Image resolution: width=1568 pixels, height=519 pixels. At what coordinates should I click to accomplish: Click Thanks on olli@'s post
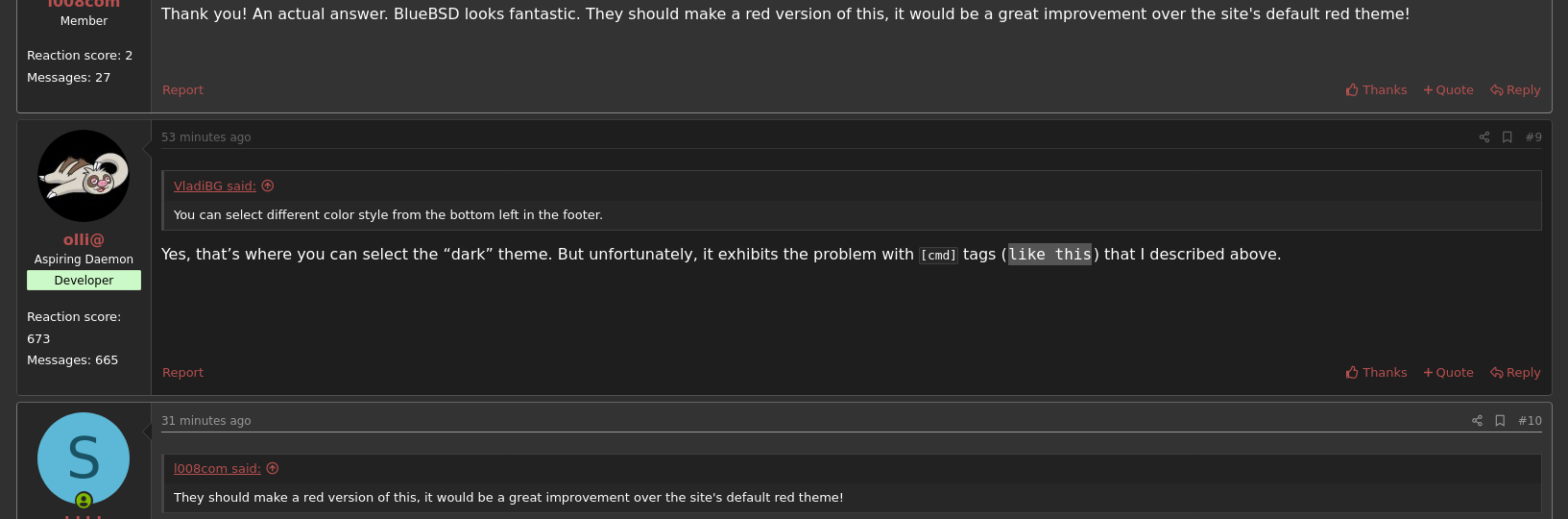tap(1376, 373)
